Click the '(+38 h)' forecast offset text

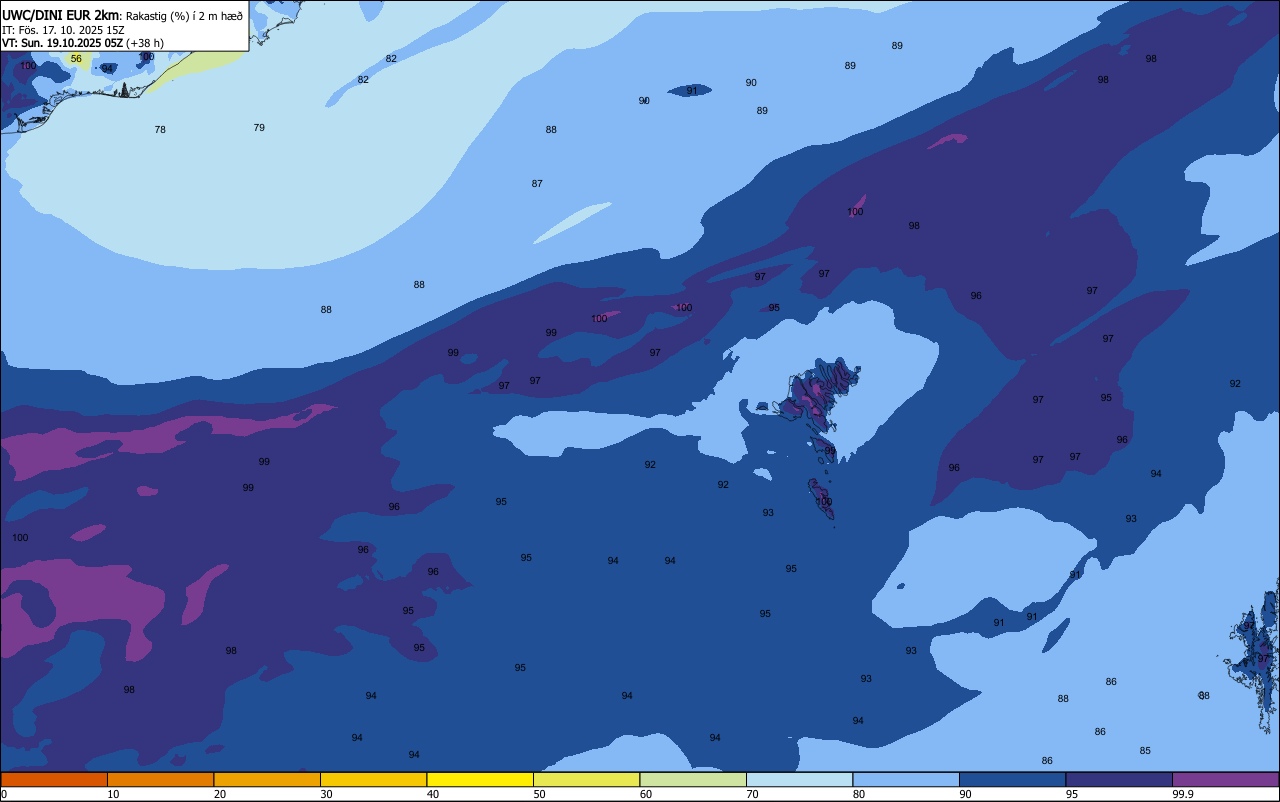coord(145,43)
